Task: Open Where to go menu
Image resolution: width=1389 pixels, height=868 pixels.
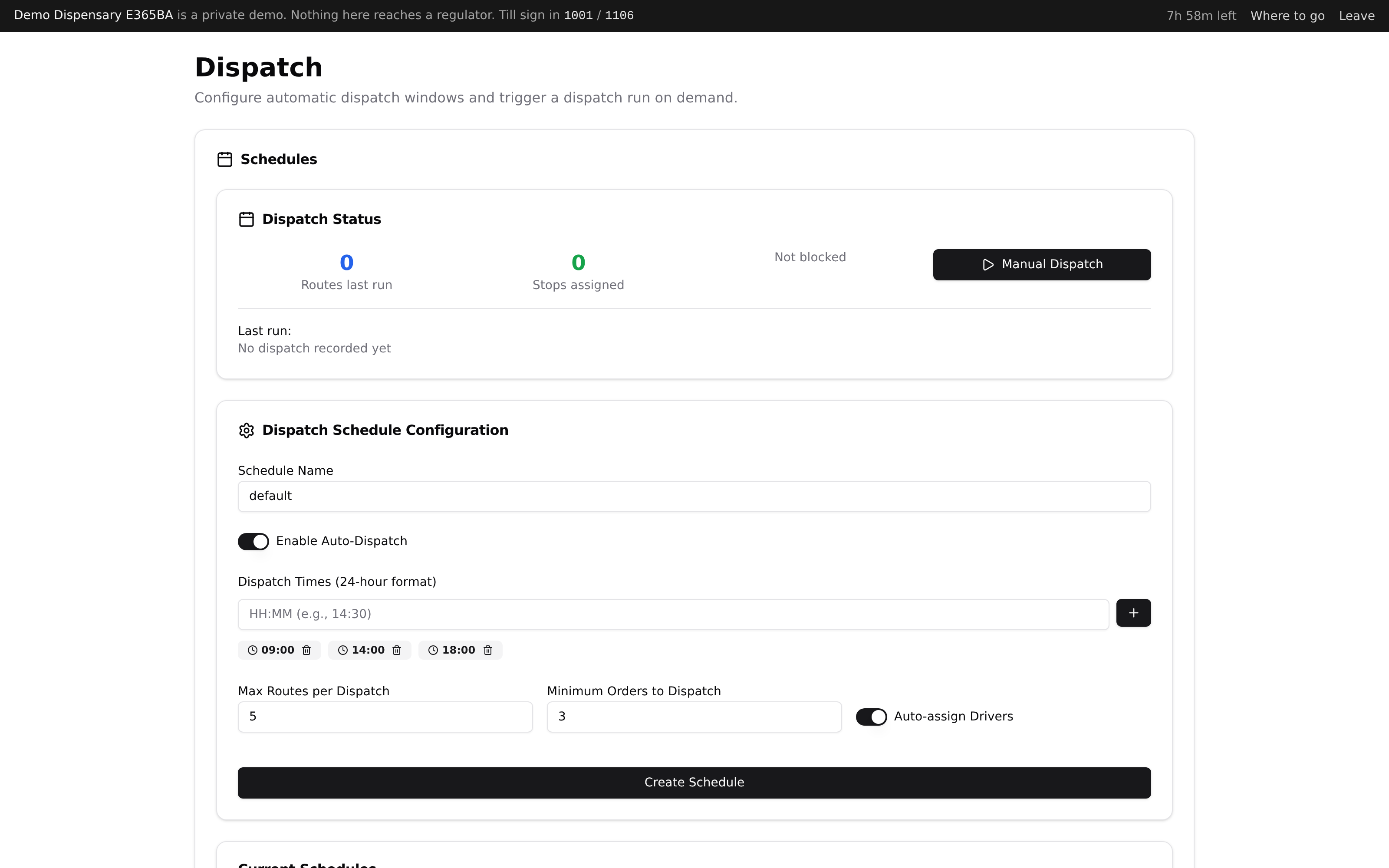Action: [x=1287, y=16]
